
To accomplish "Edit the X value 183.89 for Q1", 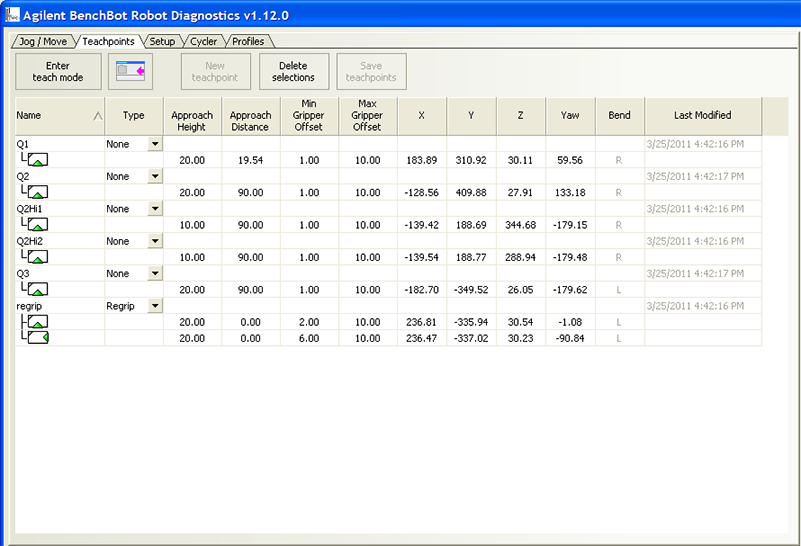I will tap(421, 160).
